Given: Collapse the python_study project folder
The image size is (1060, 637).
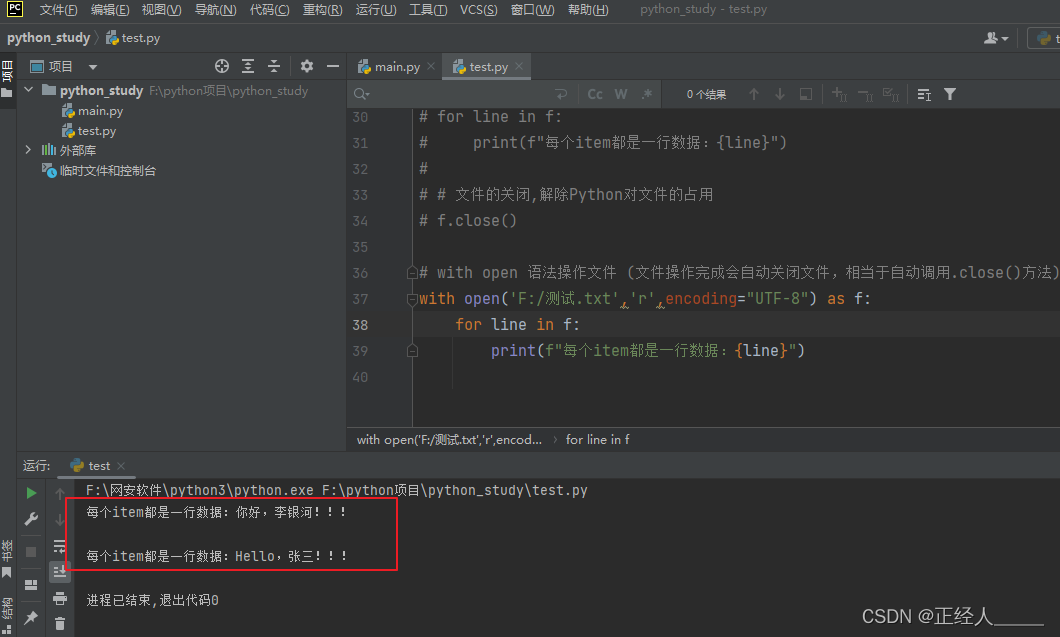Looking at the screenshot, I should (x=28, y=90).
